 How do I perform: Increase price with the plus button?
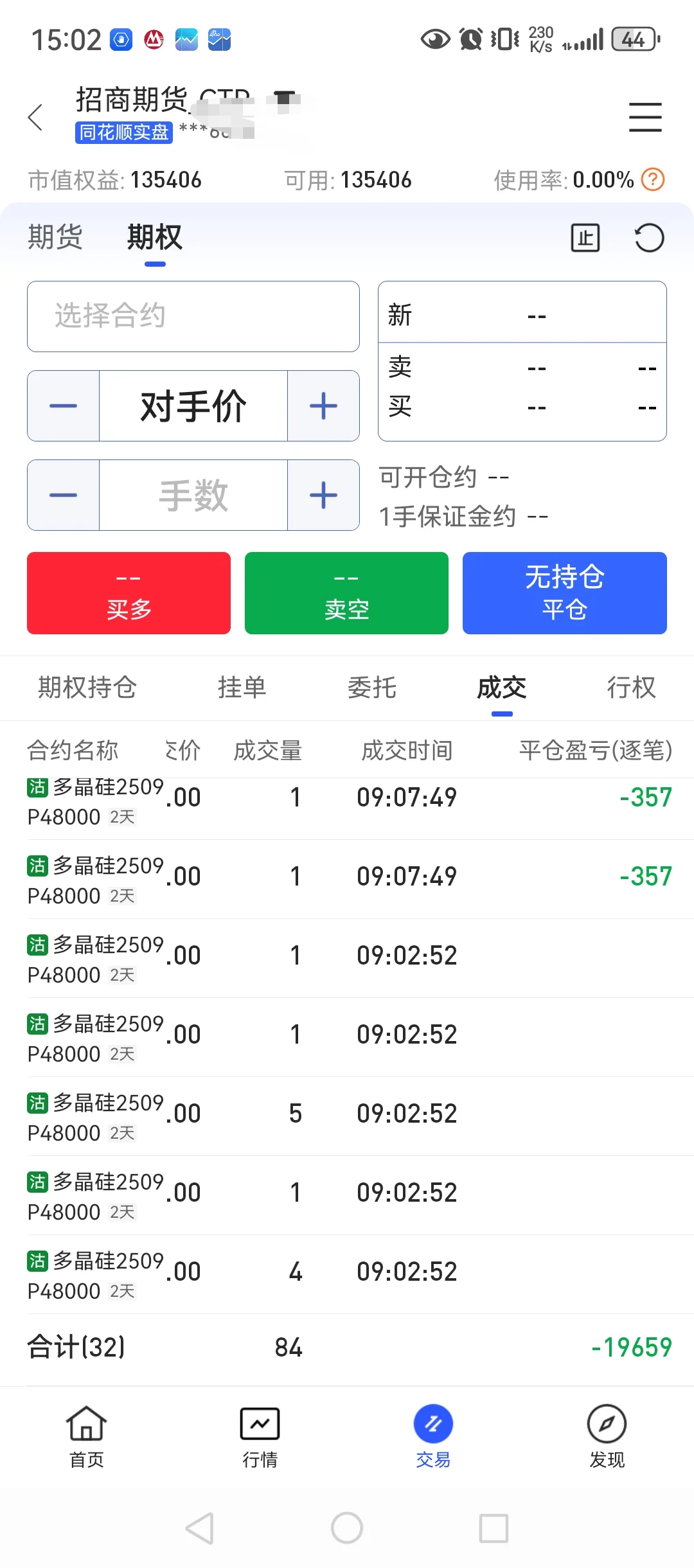(323, 405)
